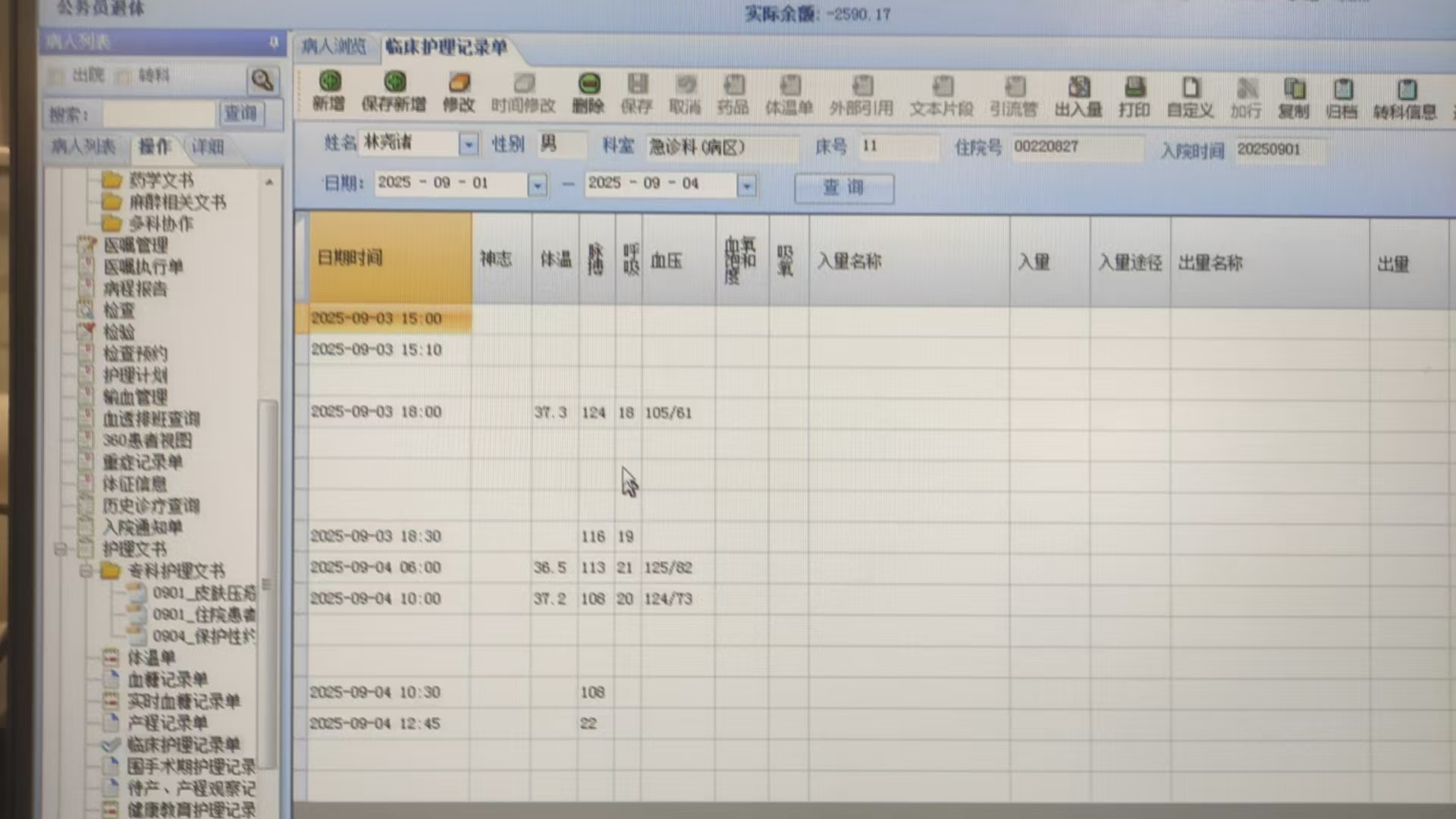Open the 出入量 intake-output tool
Viewport: 1456px width, 819px height.
click(x=1078, y=88)
